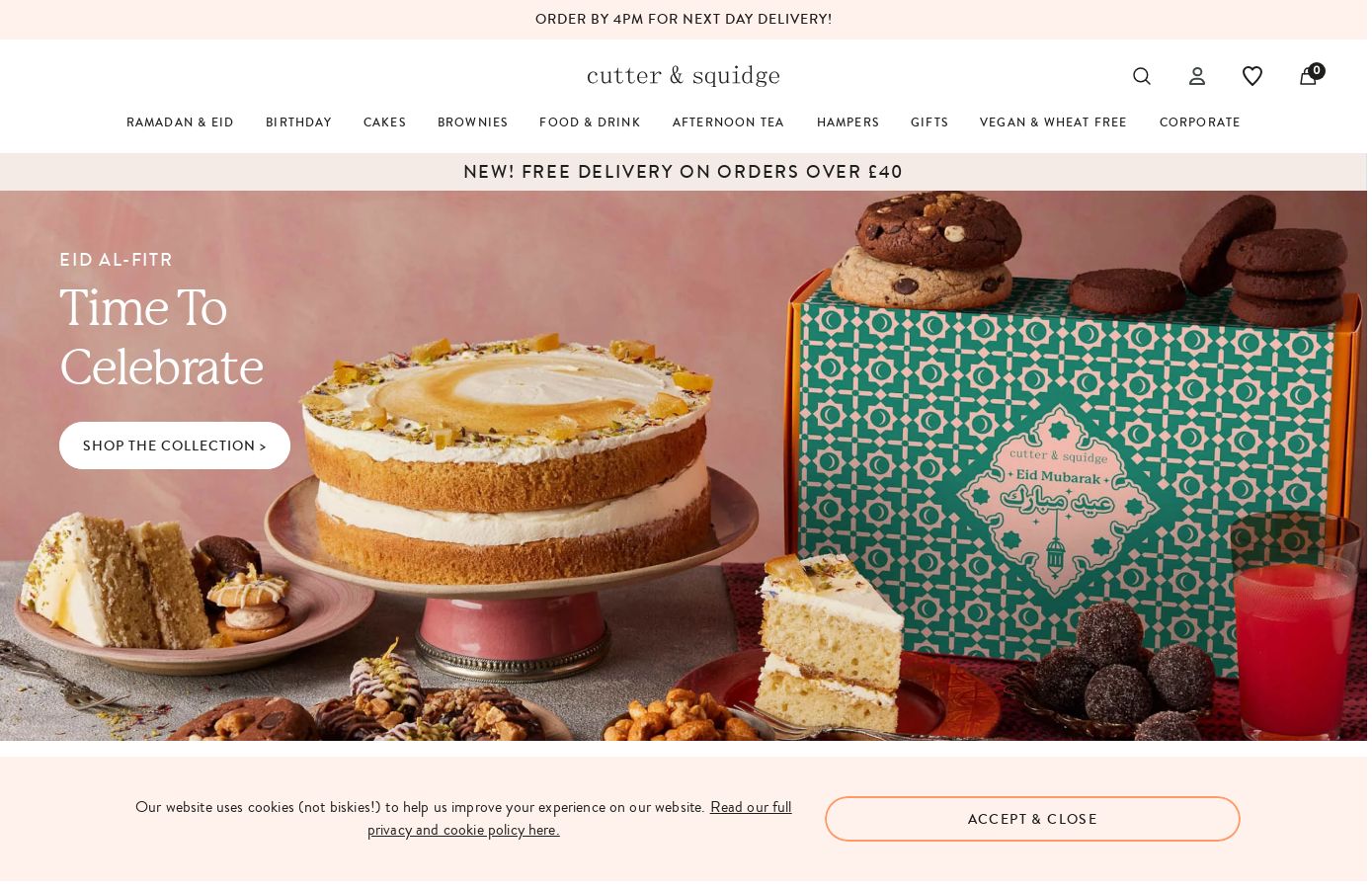The height and width of the screenshot is (891, 1372).
Task: Select the Cakes menu item
Action: [x=384, y=122]
